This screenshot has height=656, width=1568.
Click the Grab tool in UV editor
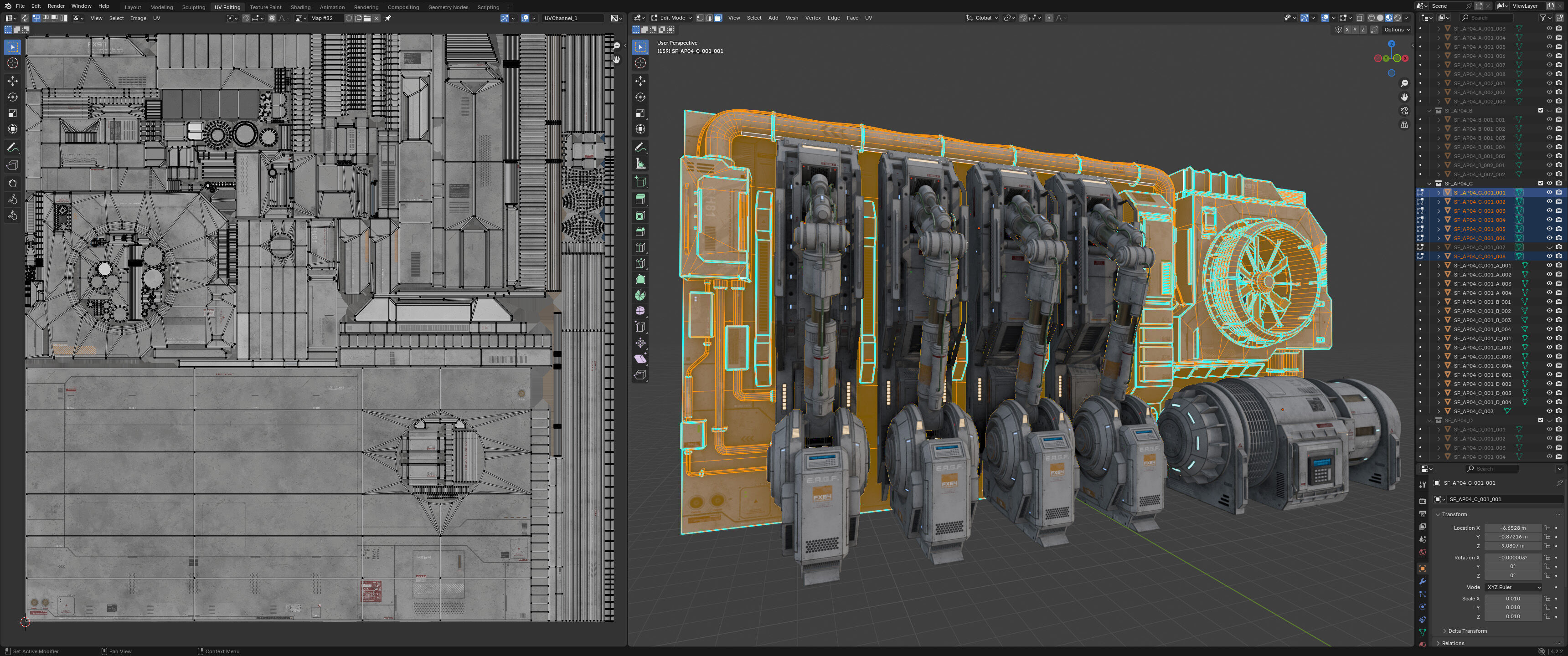(x=12, y=183)
